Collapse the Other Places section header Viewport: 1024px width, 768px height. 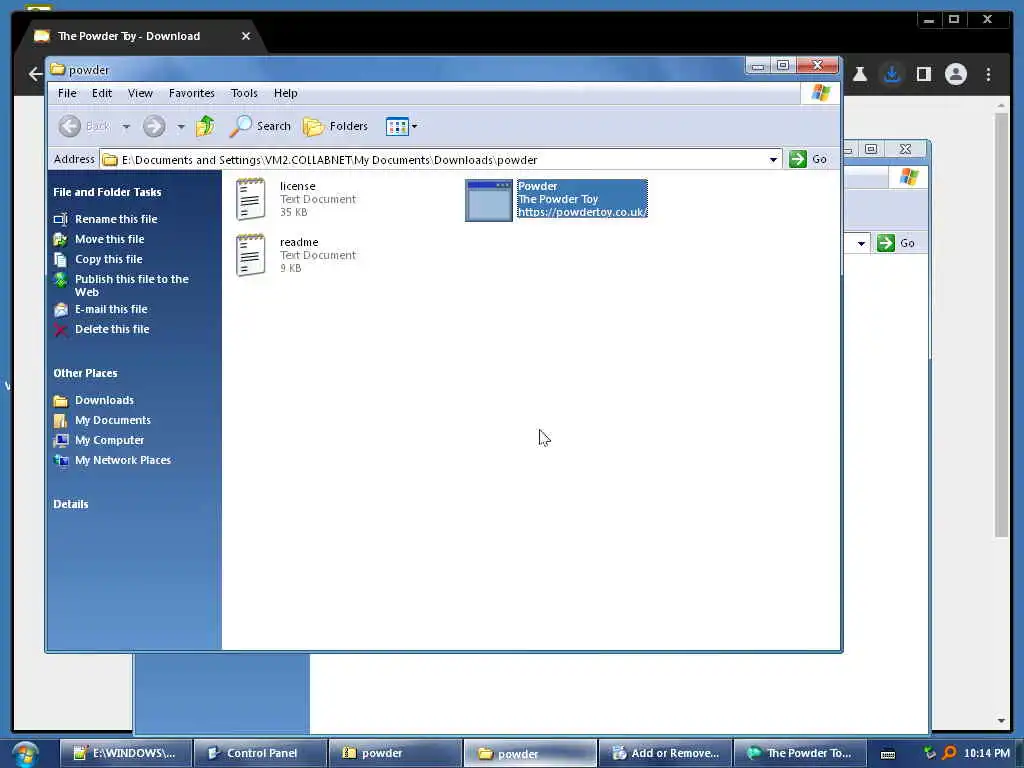coord(85,373)
